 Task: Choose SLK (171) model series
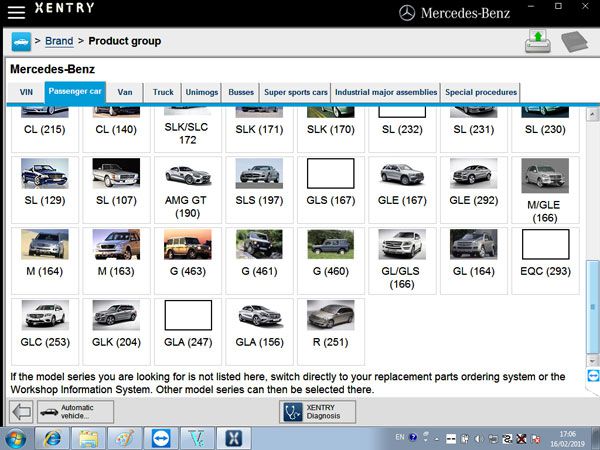(x=259, y=129)
